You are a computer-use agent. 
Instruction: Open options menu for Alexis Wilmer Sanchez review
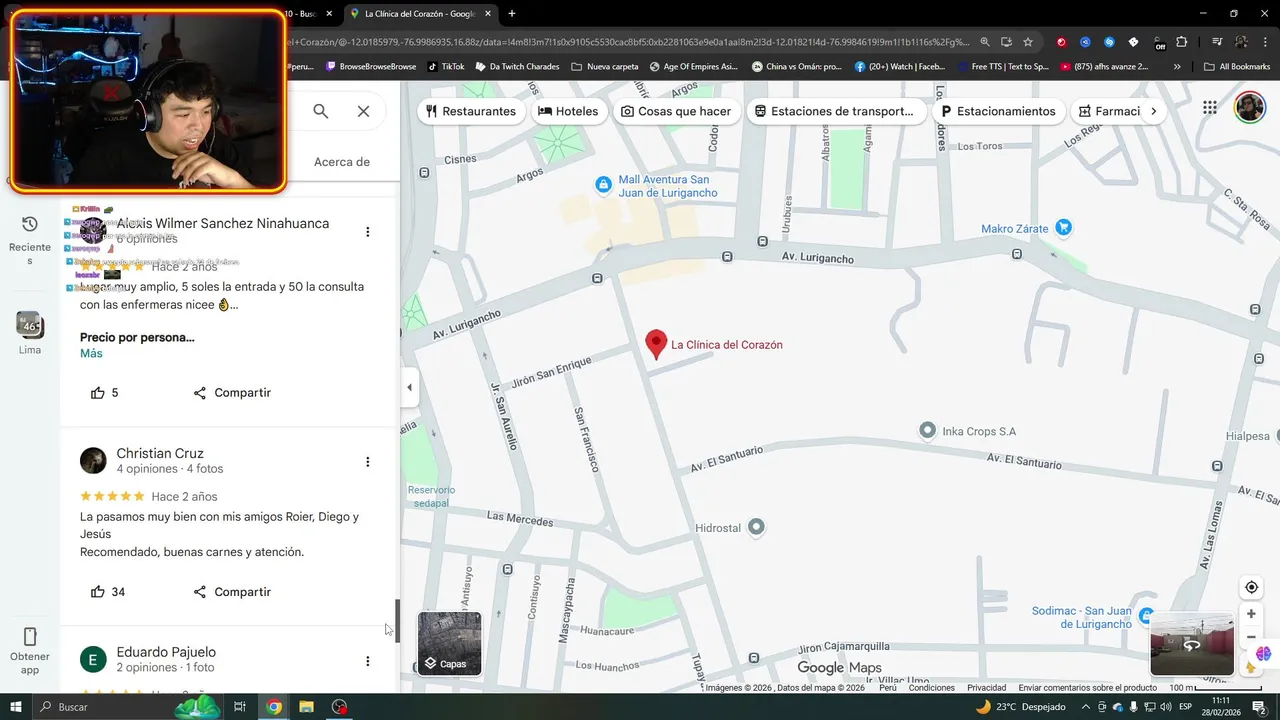coord(367,232)
